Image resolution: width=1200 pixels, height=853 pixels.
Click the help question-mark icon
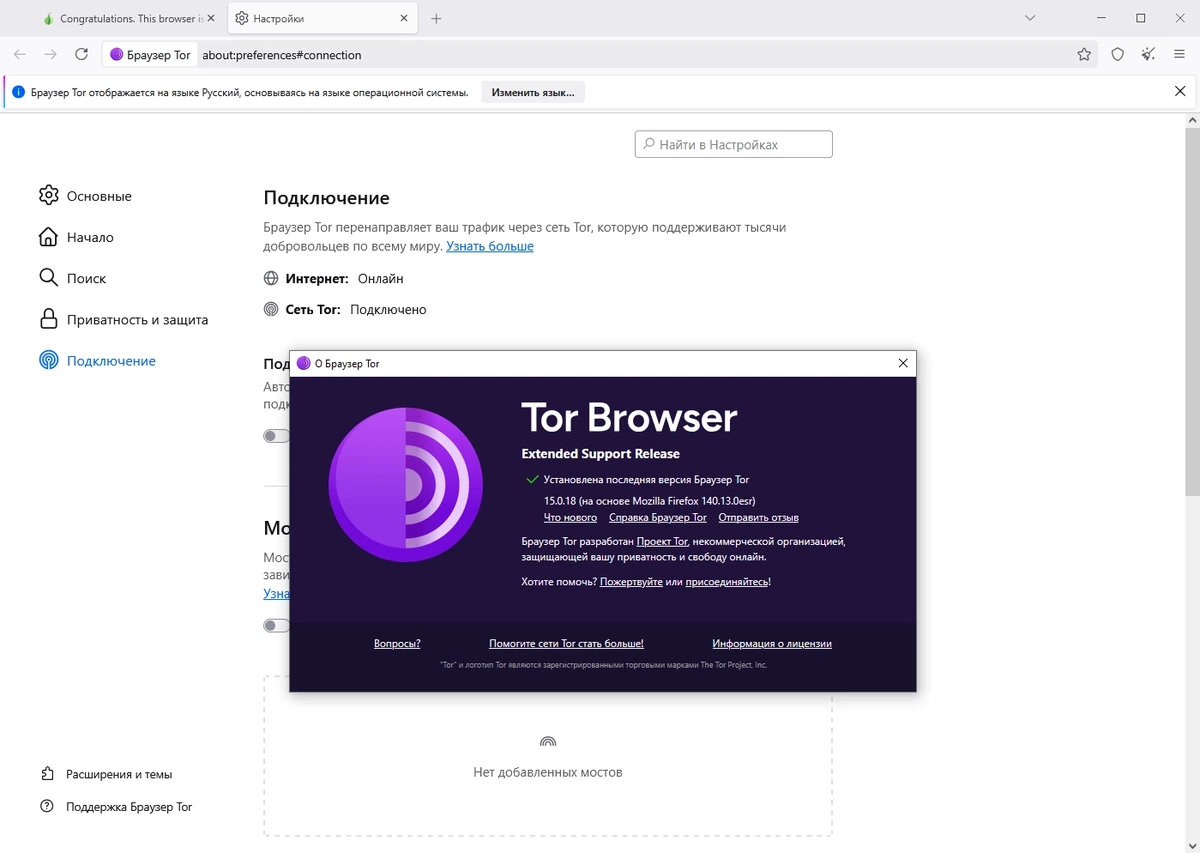(47, 806)
